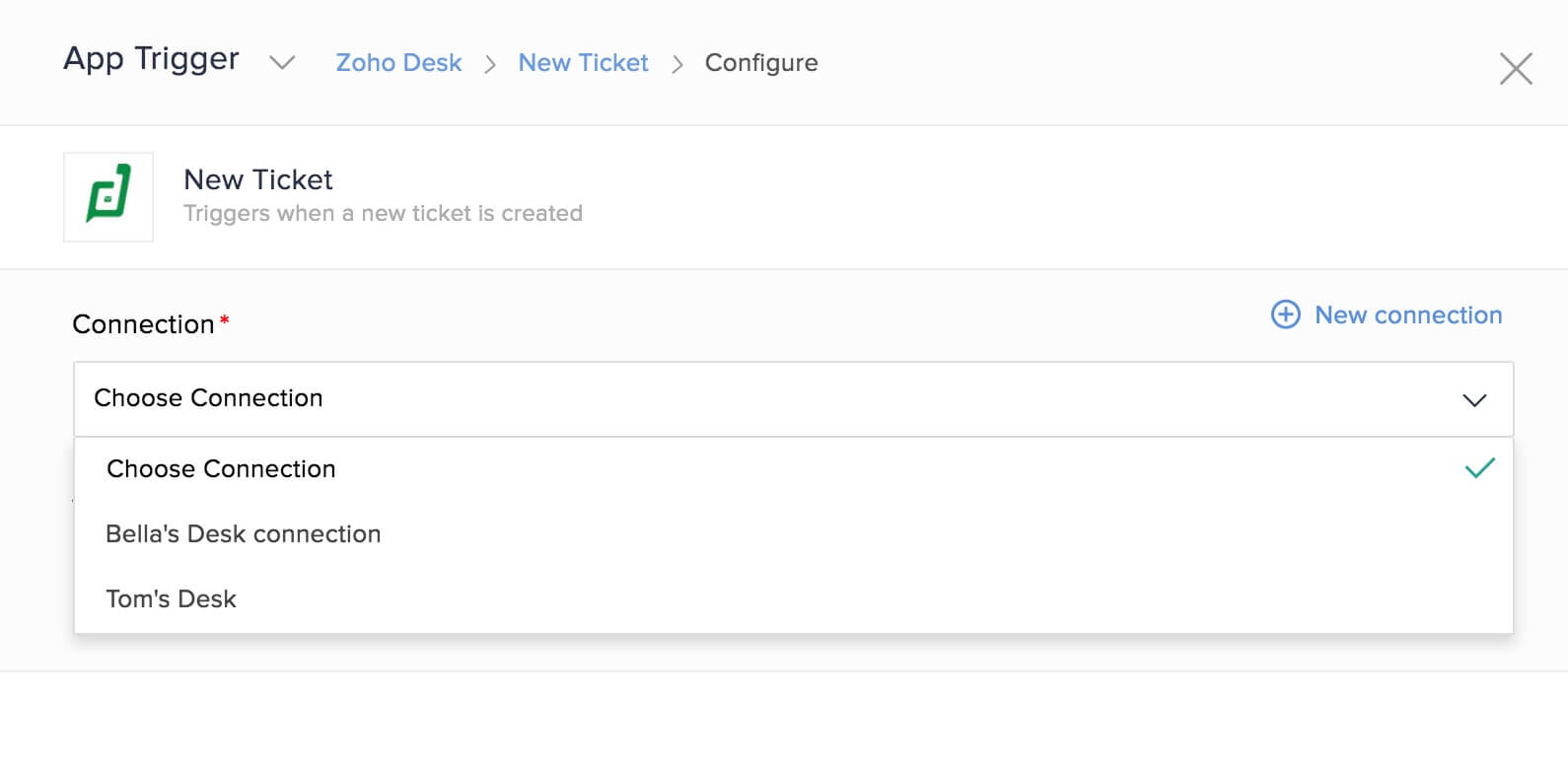The width and height of the screenshot is (1568, 771).
Task: Open the New Ticket breadcrumb link
Action: pos(583,63)
